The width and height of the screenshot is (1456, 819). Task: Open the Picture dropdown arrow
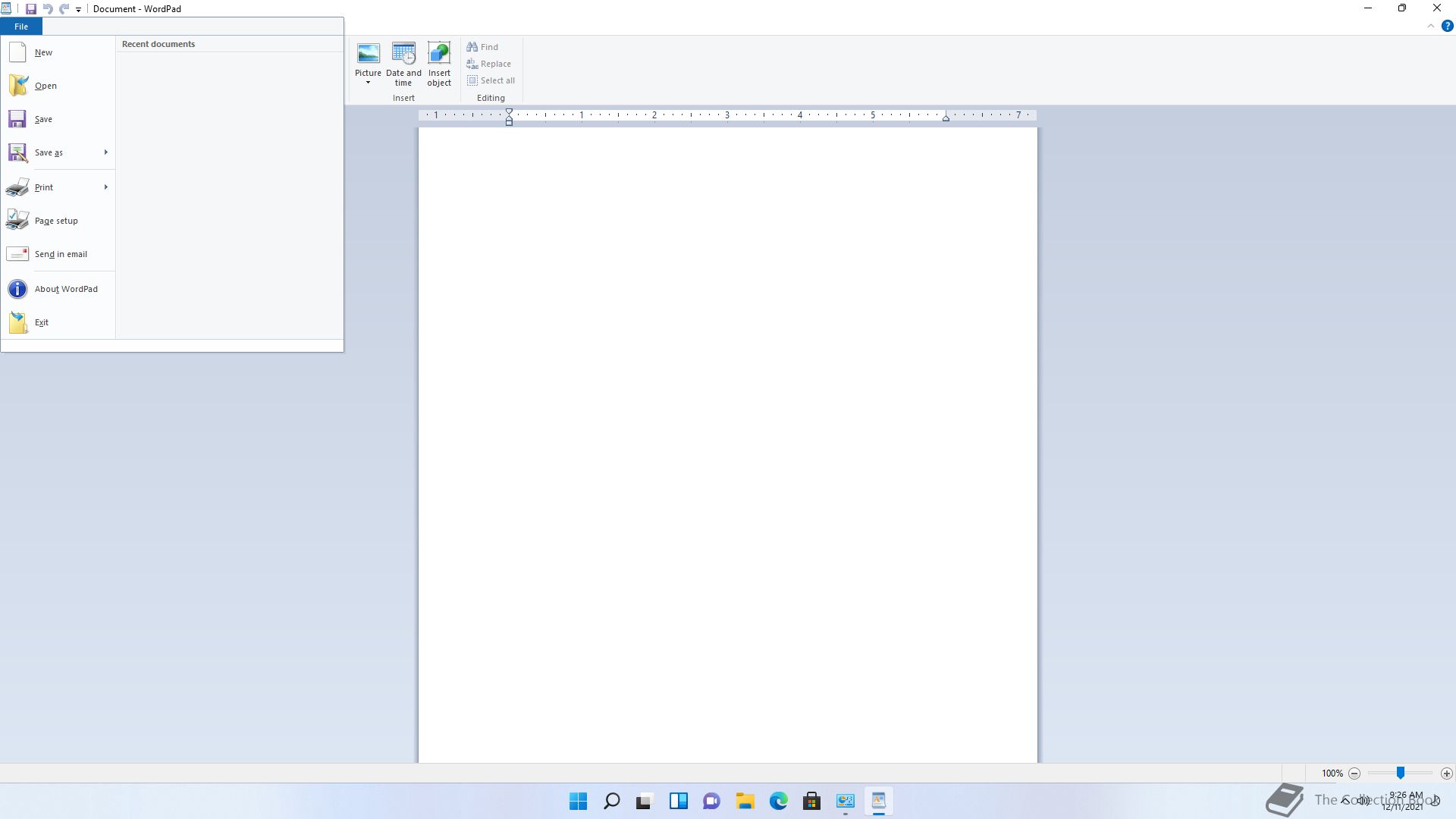pyautogui.click(x=368, y=83)
